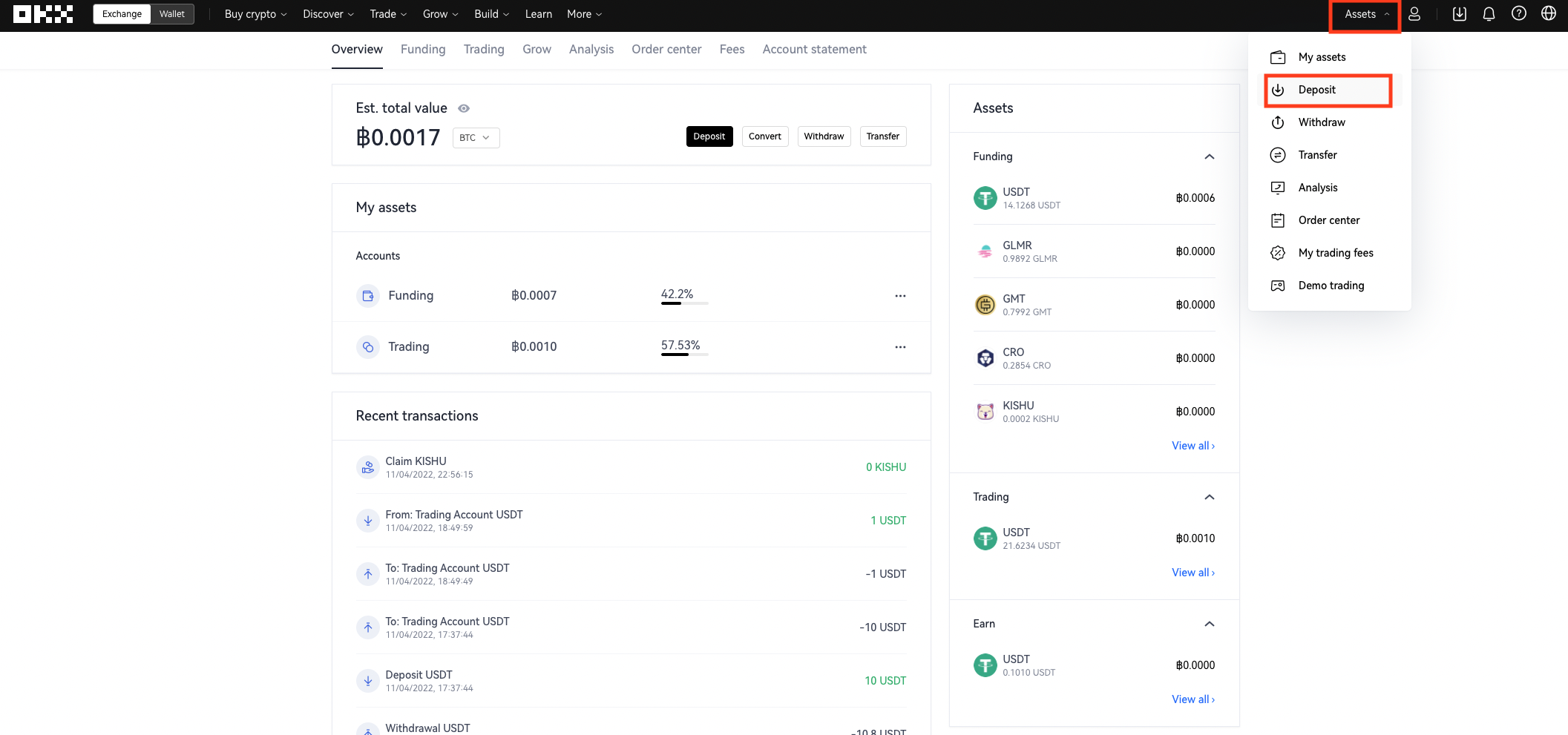Viewport: 1568px width, 735px height.
Task: Open the Buy crypto dropdown
Action: (x=255, y=14)
